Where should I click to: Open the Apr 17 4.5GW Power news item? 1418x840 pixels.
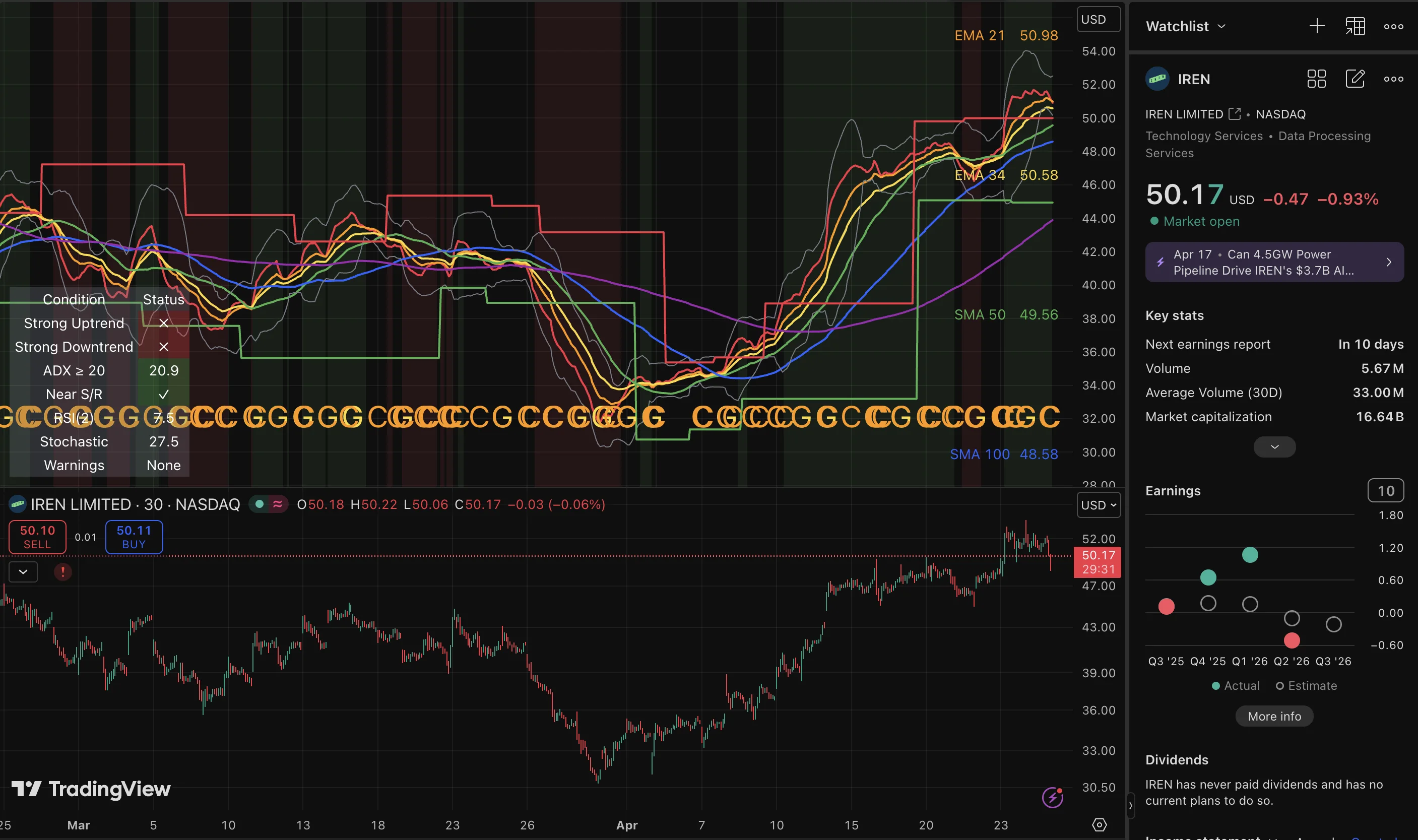click(x=1274, y=262)
